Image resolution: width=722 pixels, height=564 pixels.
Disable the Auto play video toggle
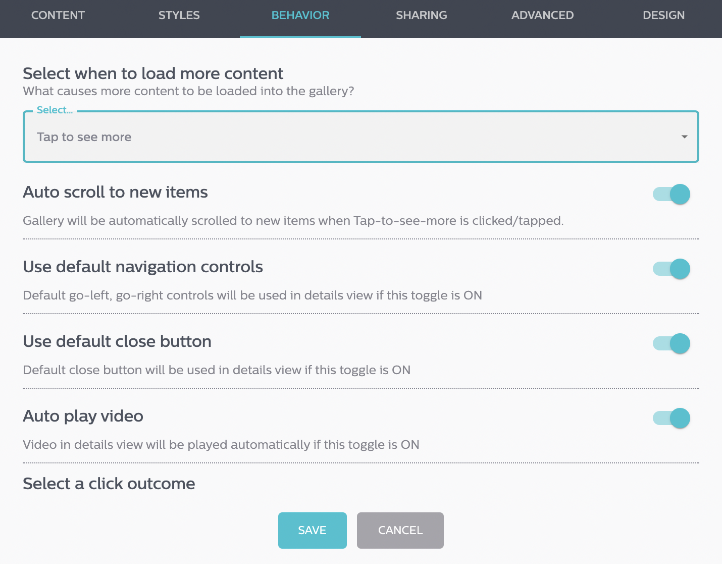click(x=671, y=418)
